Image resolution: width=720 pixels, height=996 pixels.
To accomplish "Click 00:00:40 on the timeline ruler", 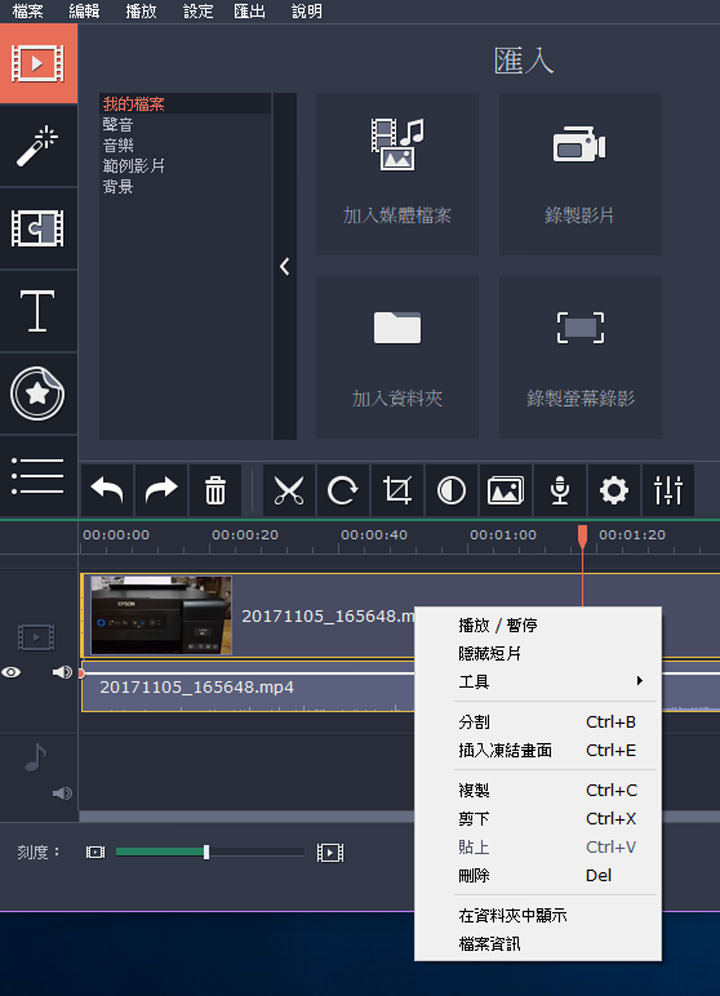I will coord(374,535).
